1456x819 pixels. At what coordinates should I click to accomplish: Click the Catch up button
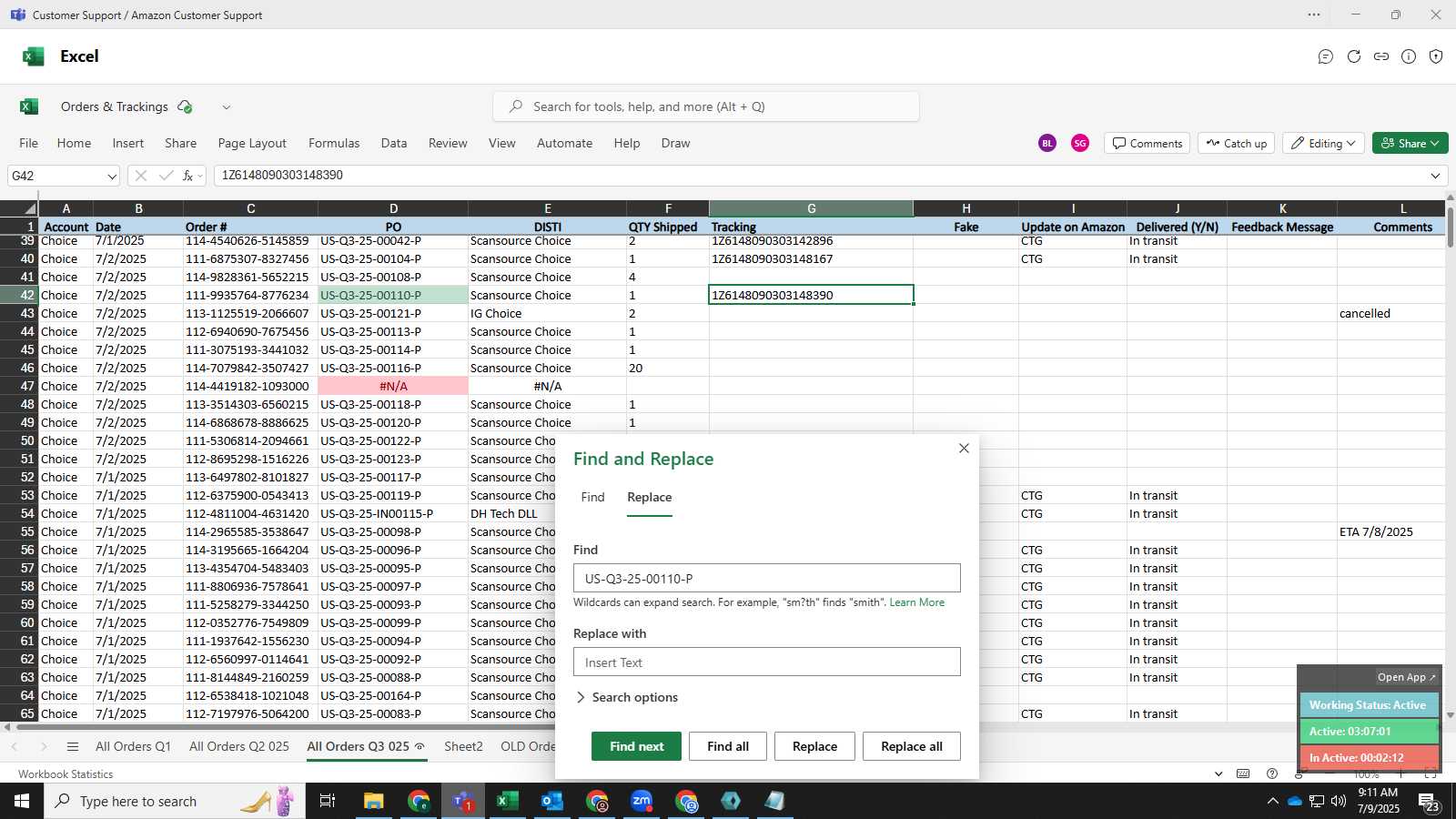[x=1236, y=143]
